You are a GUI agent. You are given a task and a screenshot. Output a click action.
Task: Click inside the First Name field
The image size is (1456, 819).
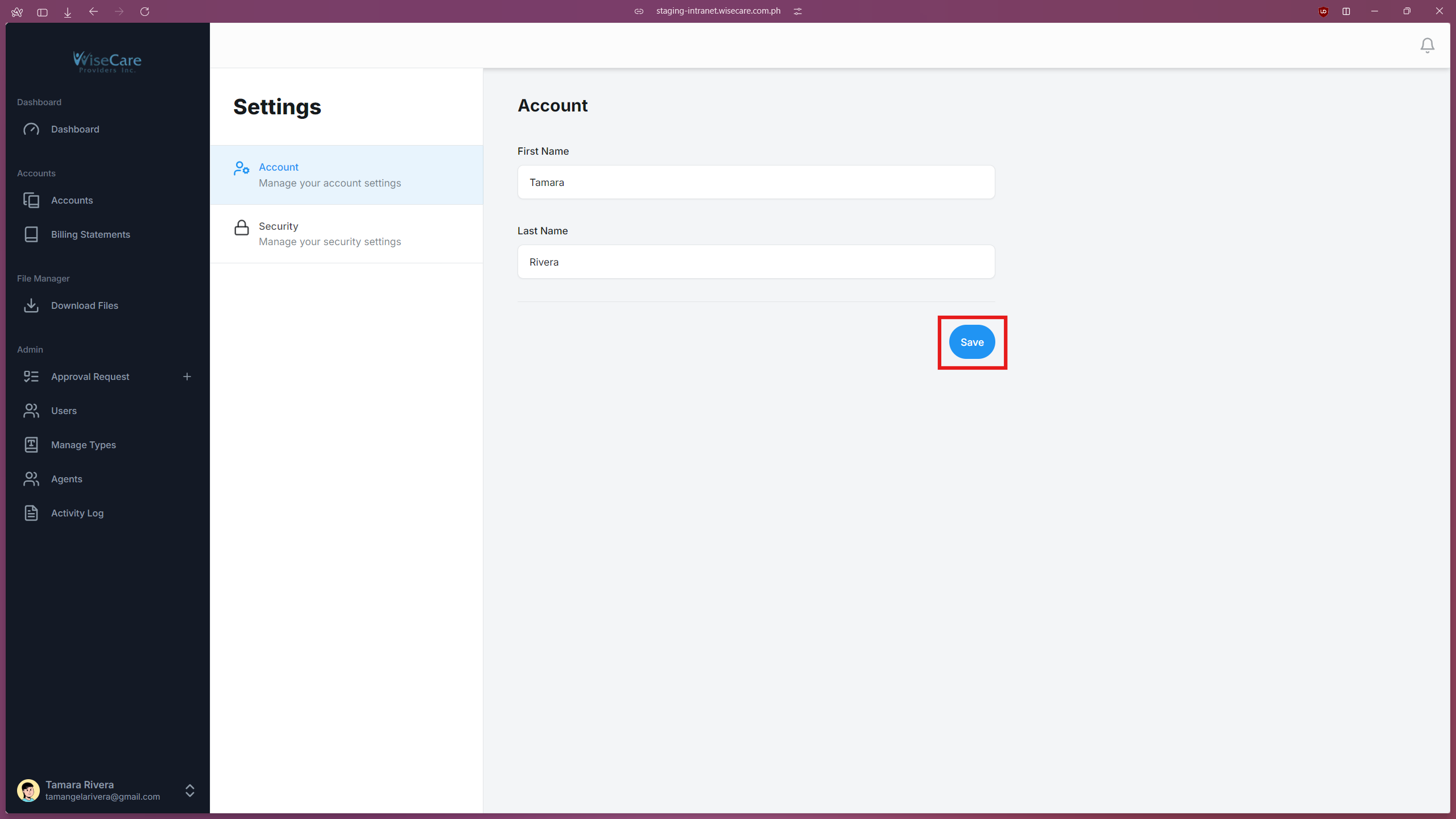click(x=755, y=182)
